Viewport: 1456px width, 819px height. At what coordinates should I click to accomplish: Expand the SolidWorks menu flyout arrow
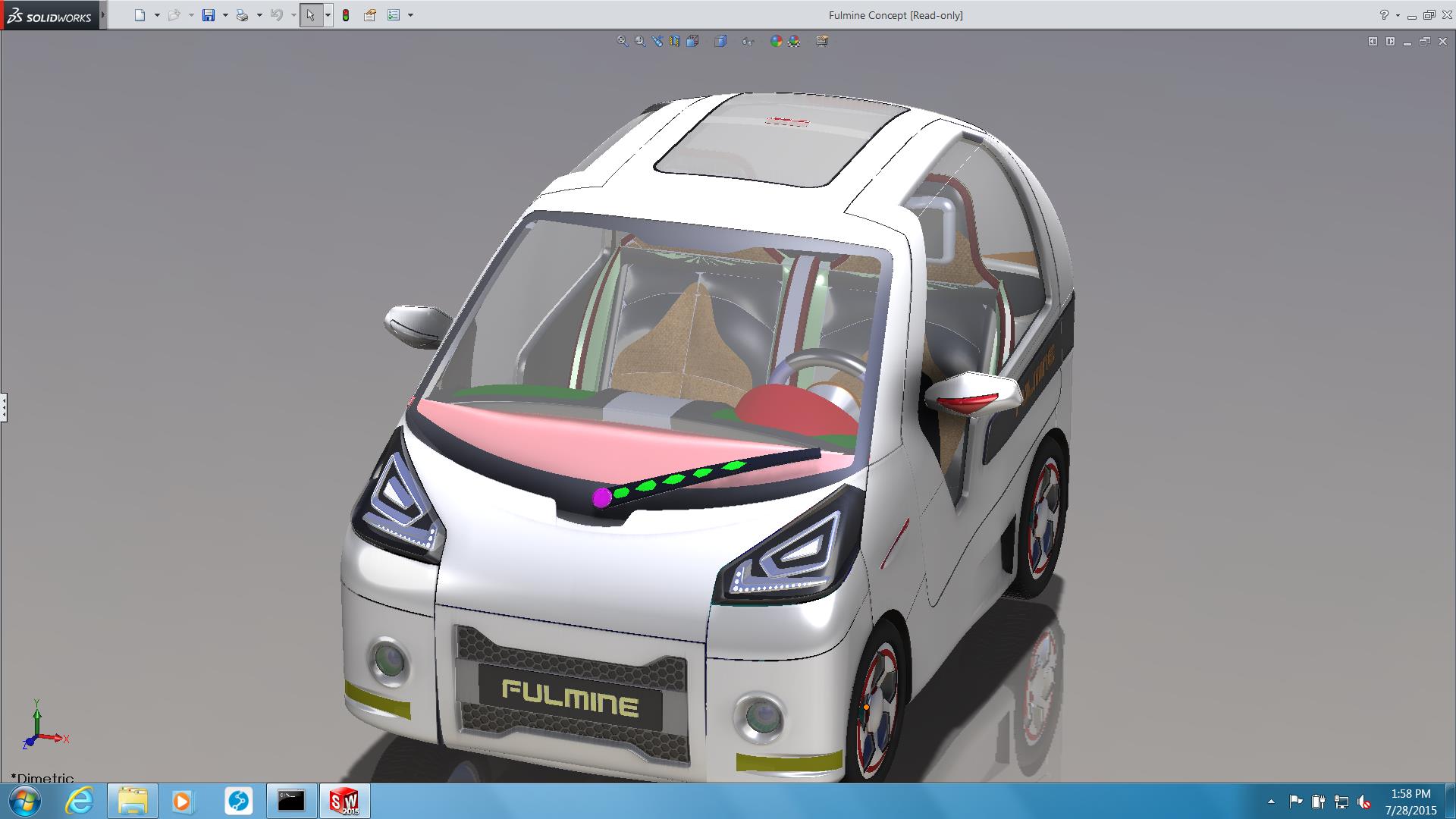pos(103,15)
